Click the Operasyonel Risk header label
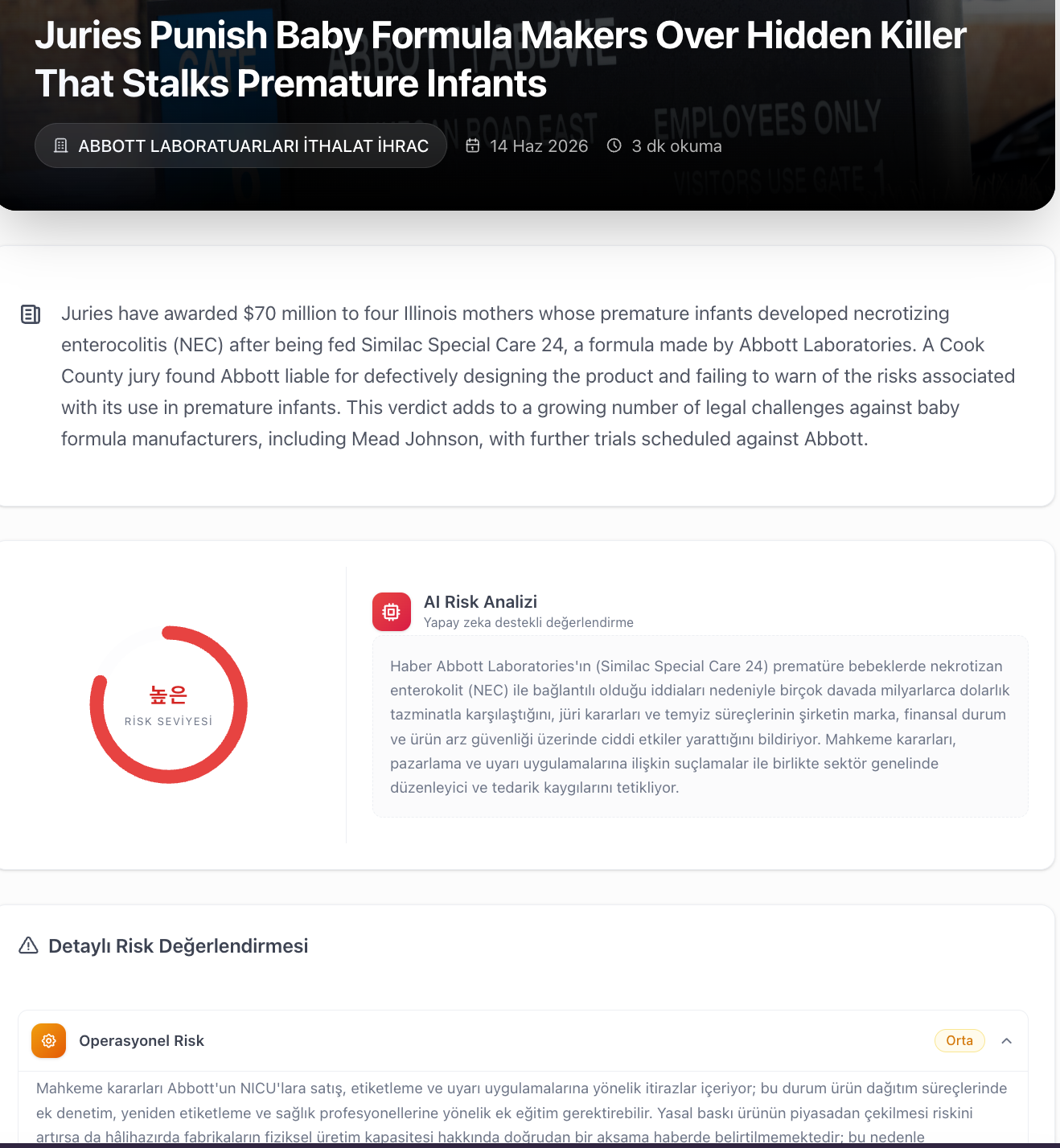1060x1148 pixels. pyautogui.click(x=142, y=1041)
